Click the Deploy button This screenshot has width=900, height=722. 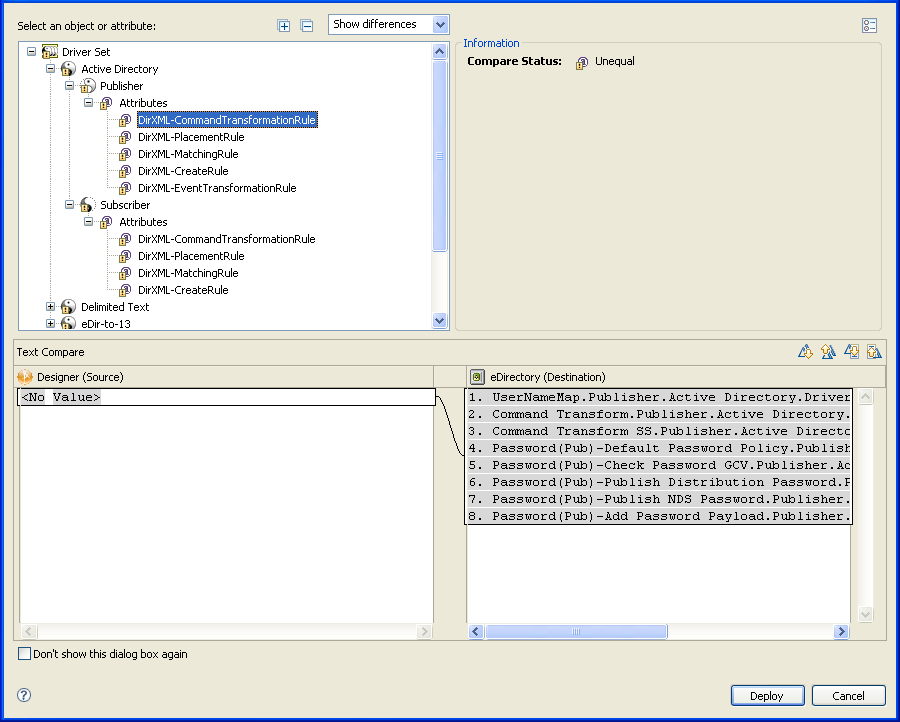pos(767,696)
